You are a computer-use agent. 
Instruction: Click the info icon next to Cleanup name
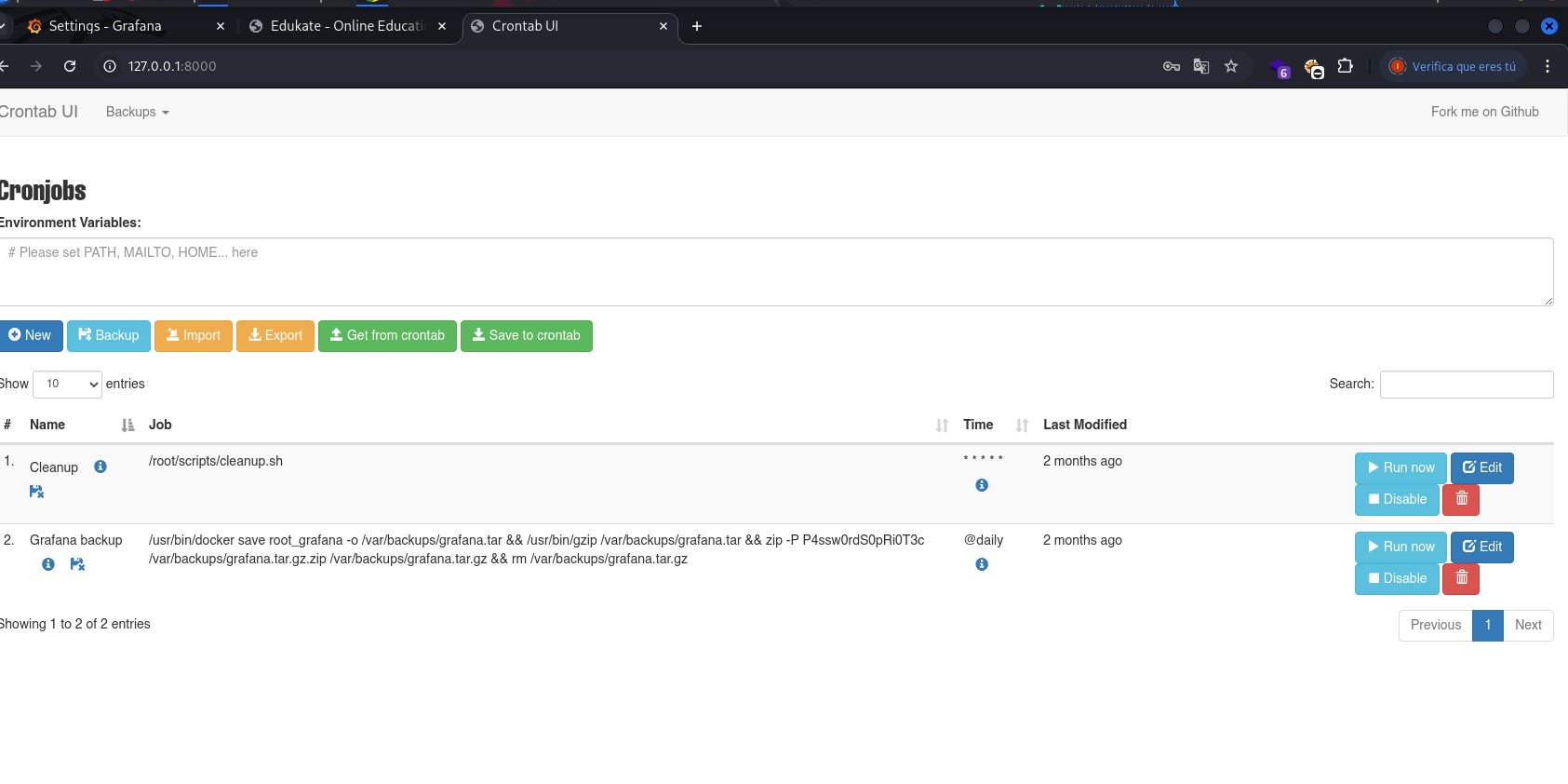tap(101, 466)
